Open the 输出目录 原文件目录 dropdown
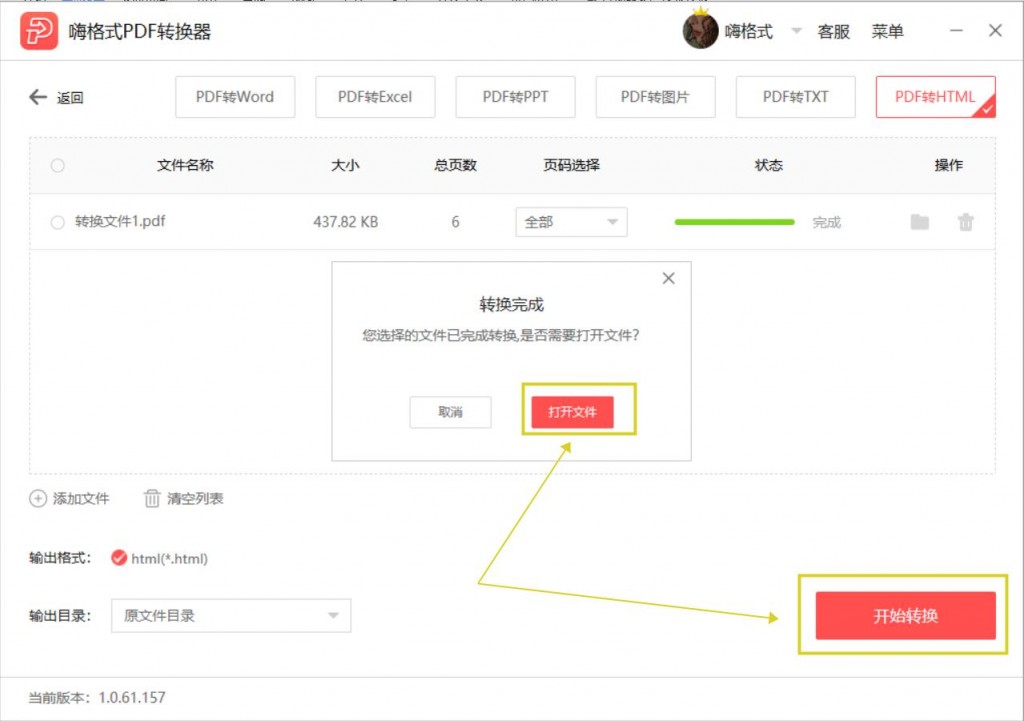This screenshot has width=1024, height=721. click(x=231, y=615)
